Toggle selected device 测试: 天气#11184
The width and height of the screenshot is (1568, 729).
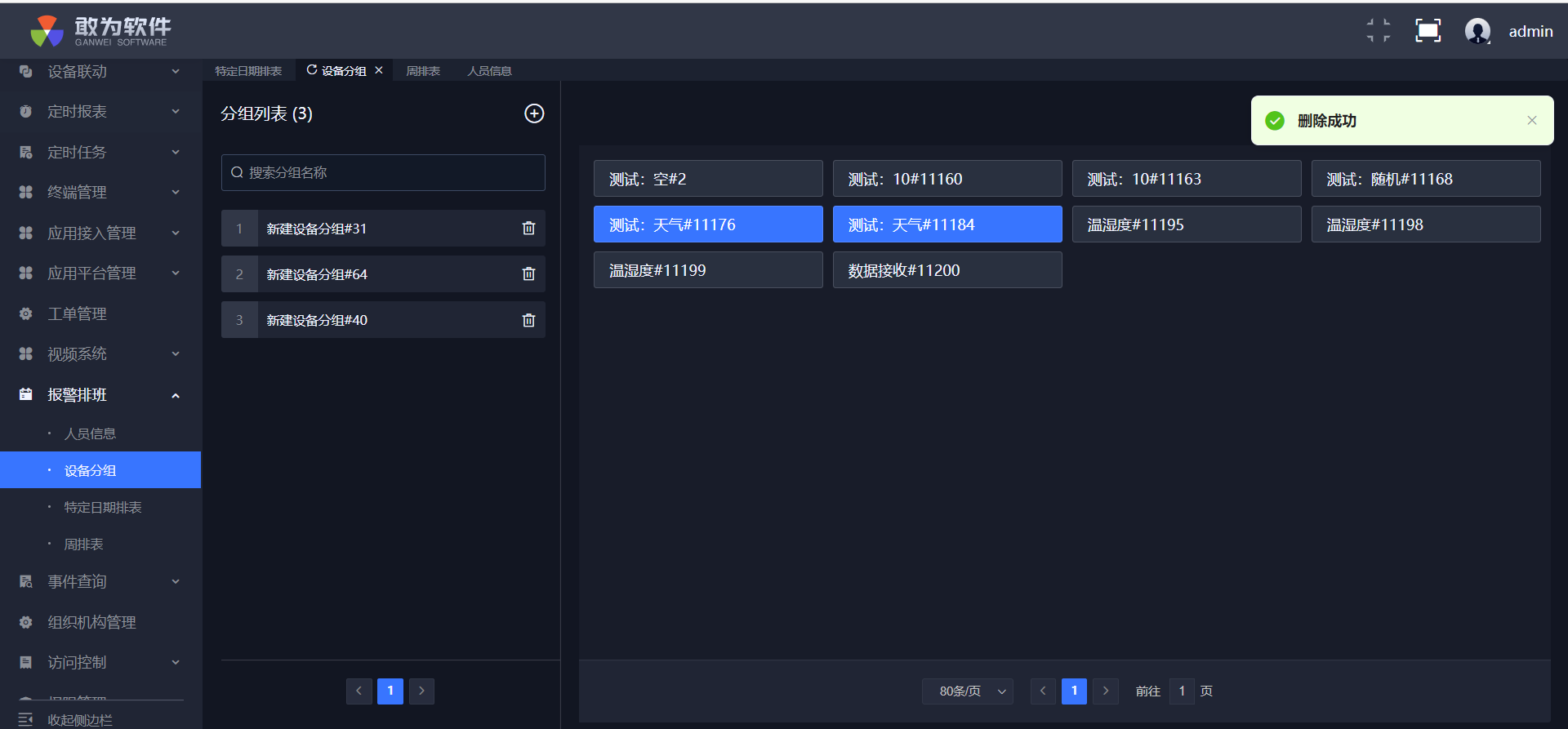click(947, 224)
